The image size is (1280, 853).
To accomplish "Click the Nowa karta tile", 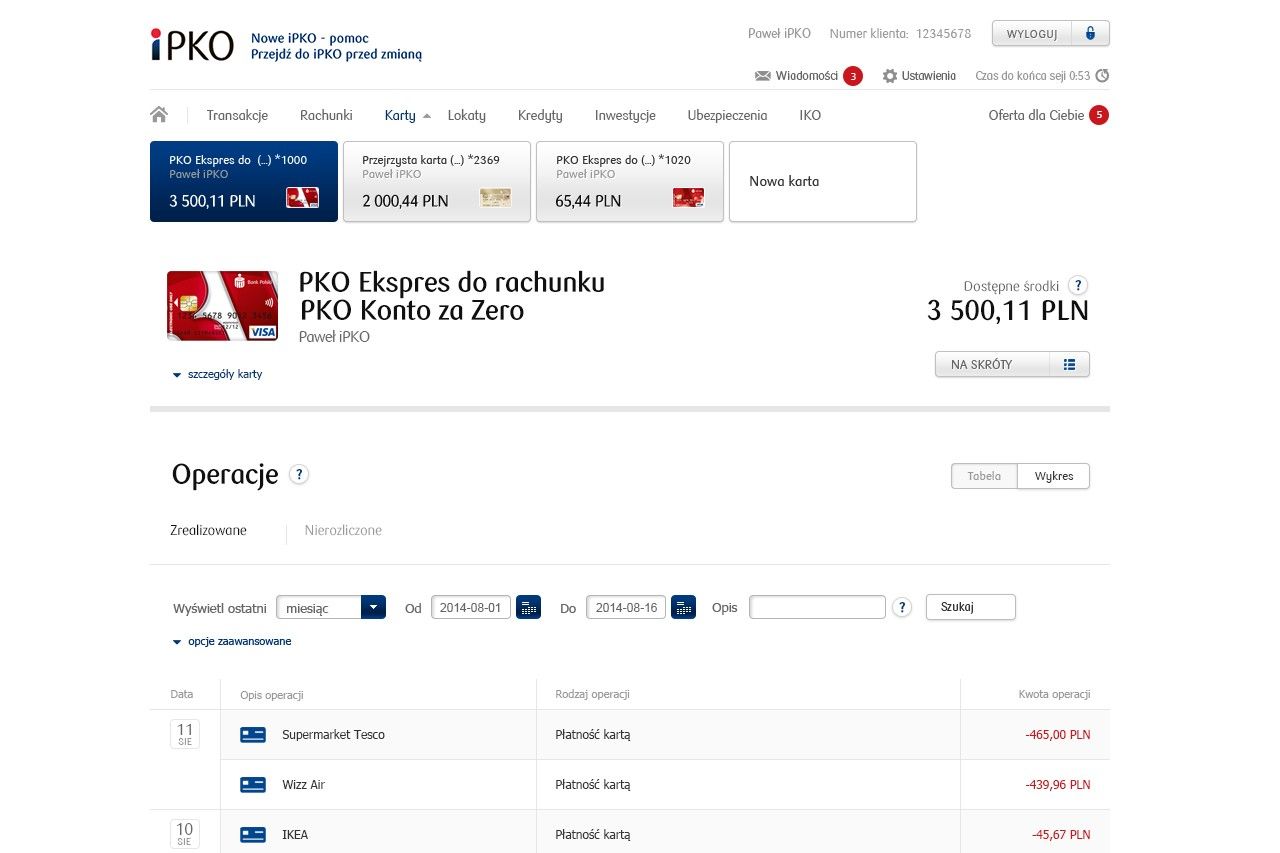I will [x=823, y=181].
